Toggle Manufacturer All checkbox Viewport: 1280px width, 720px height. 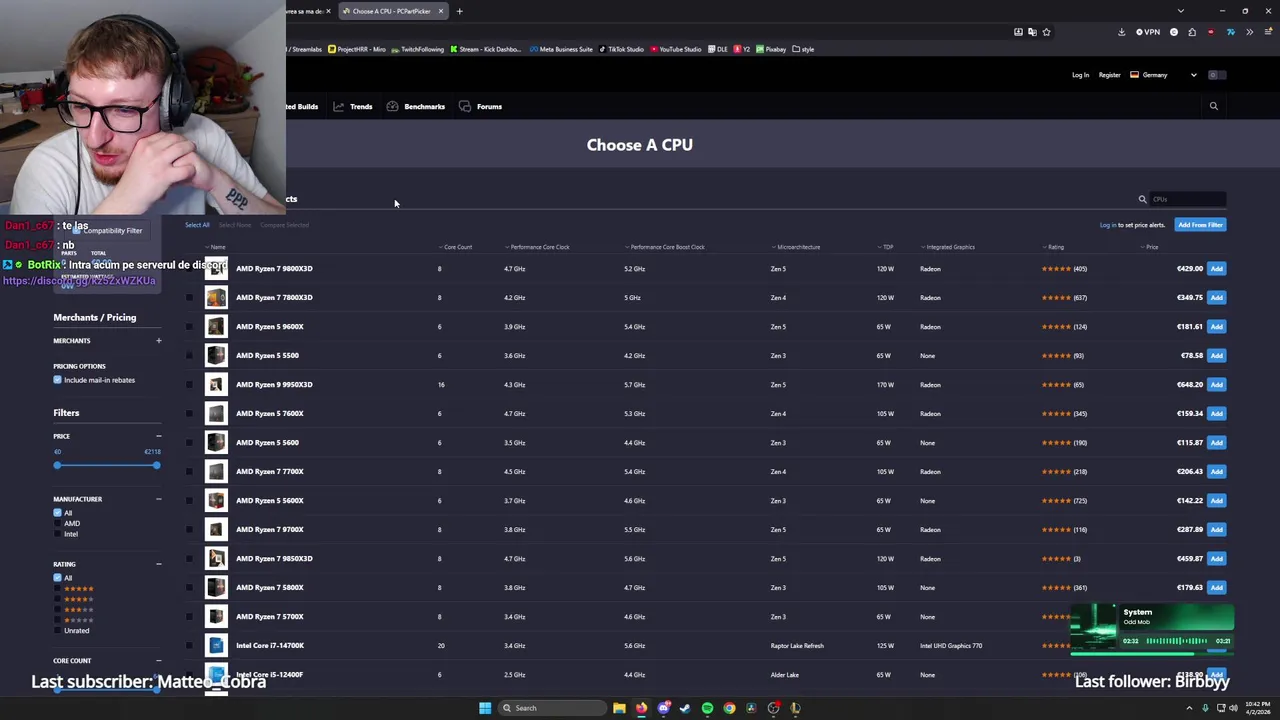coord(57,513)
